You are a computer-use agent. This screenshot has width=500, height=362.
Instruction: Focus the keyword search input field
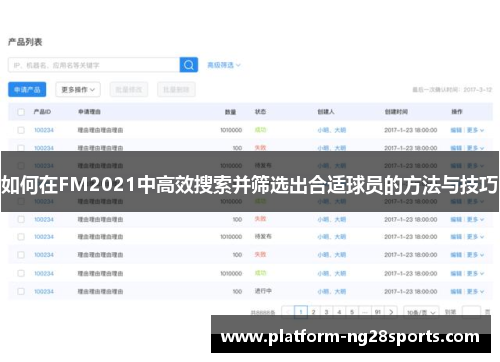[x=94, y=65]
